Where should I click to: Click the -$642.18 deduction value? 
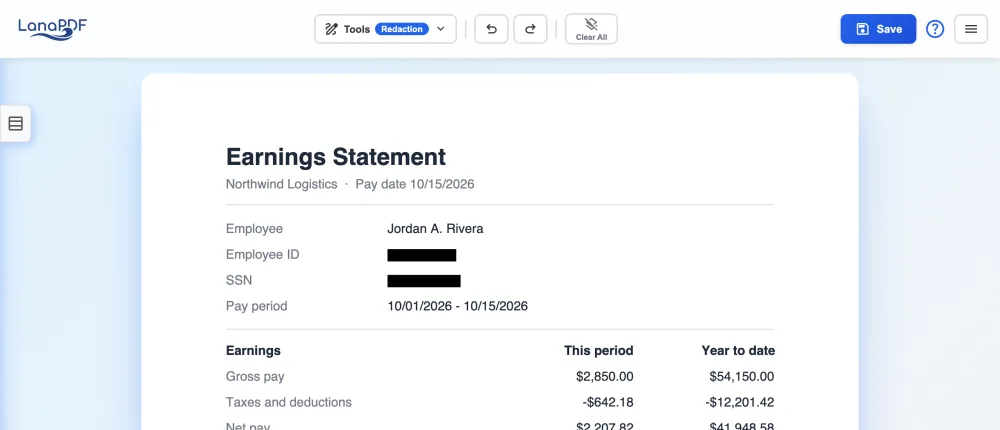[608, 403]
